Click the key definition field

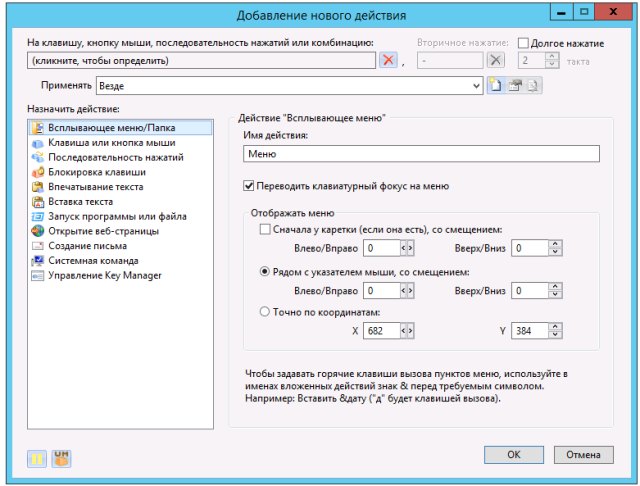pyautogui.click(x=202, y=60)
